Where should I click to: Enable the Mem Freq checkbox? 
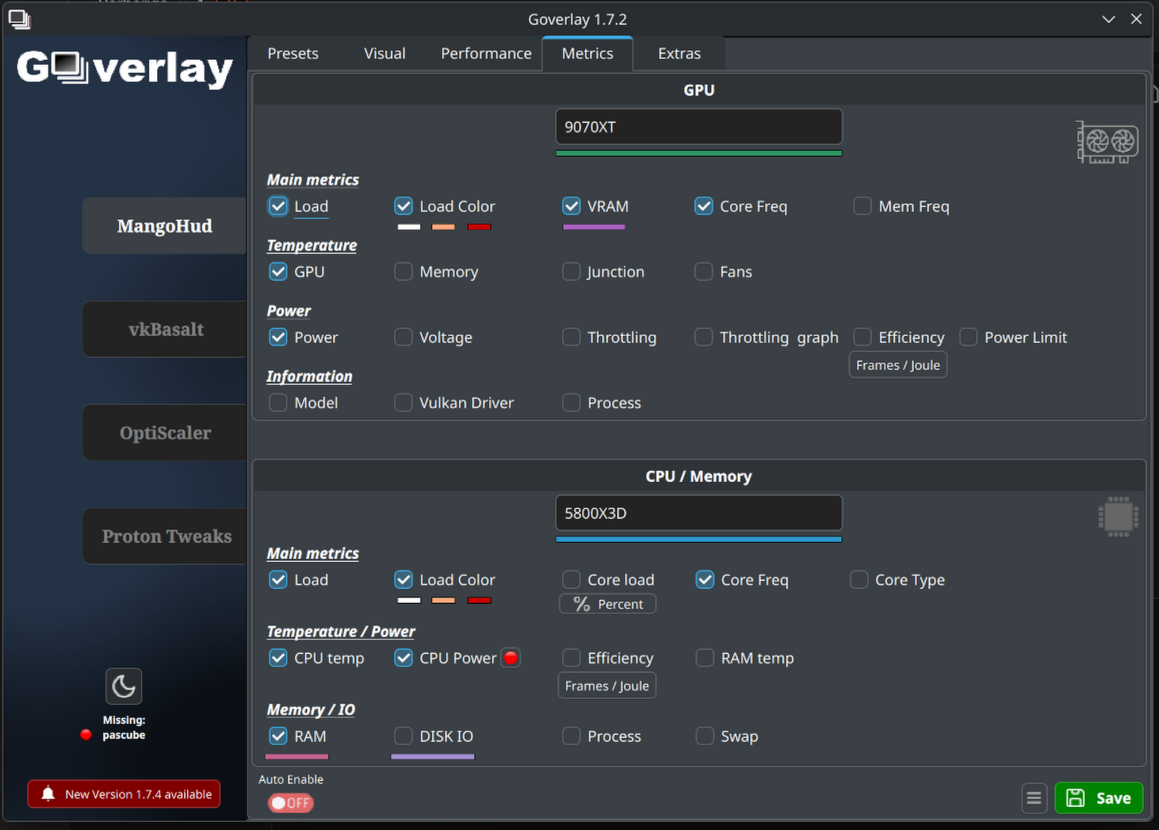tap(862, 206)
